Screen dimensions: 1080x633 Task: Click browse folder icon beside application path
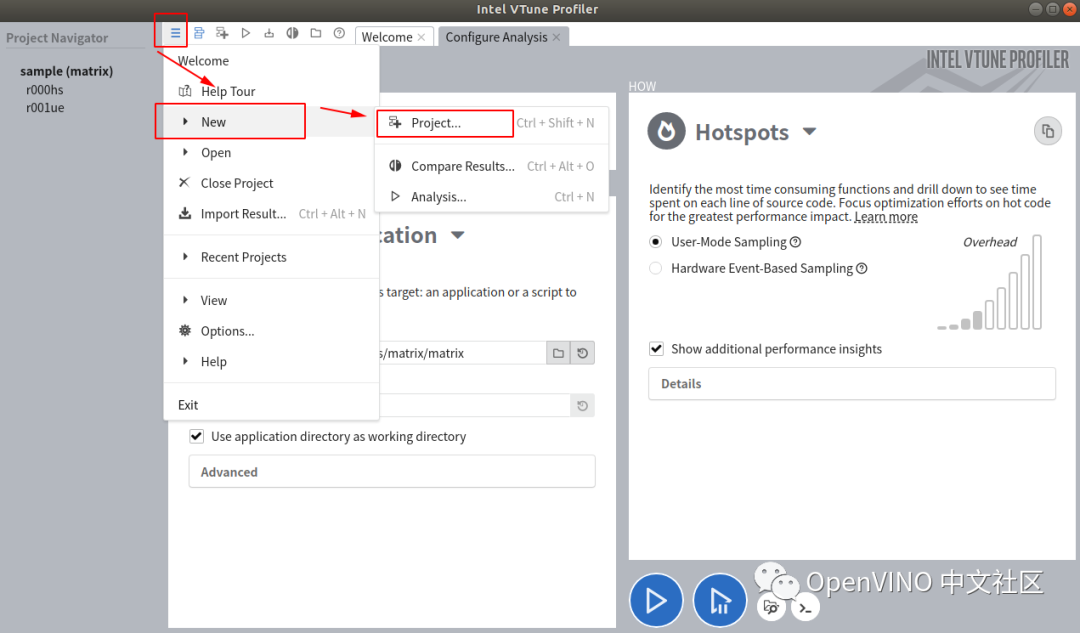point(559,353)
